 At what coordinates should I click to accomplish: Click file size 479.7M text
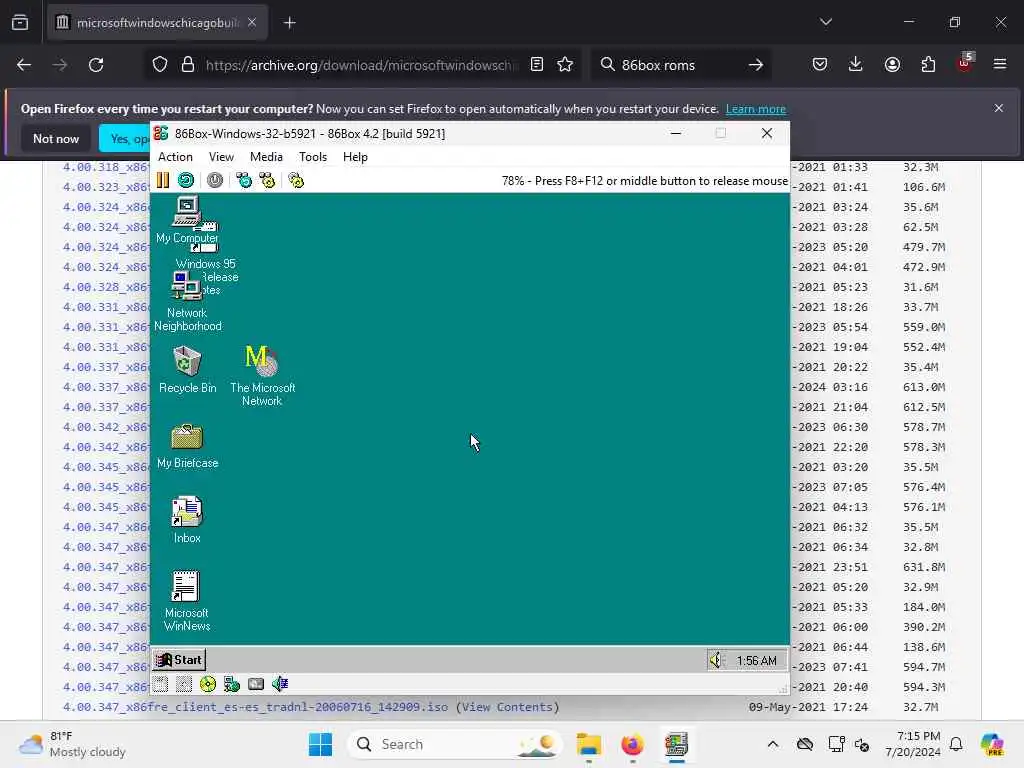click(x=923, y=247)
